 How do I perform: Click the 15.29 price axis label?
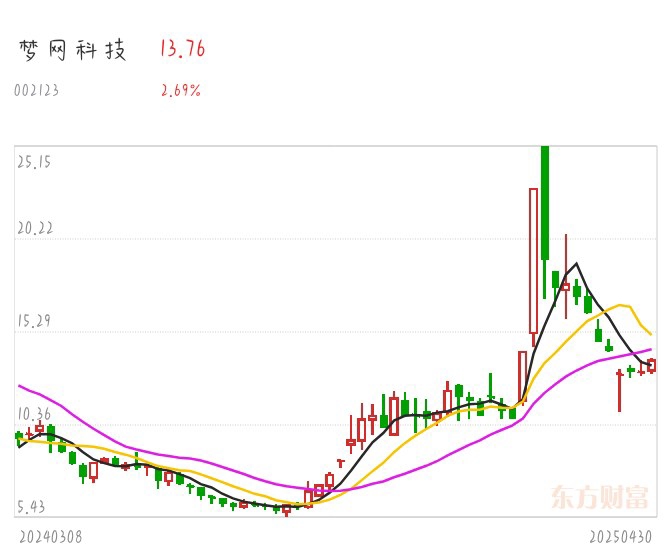tap(34, 321)
